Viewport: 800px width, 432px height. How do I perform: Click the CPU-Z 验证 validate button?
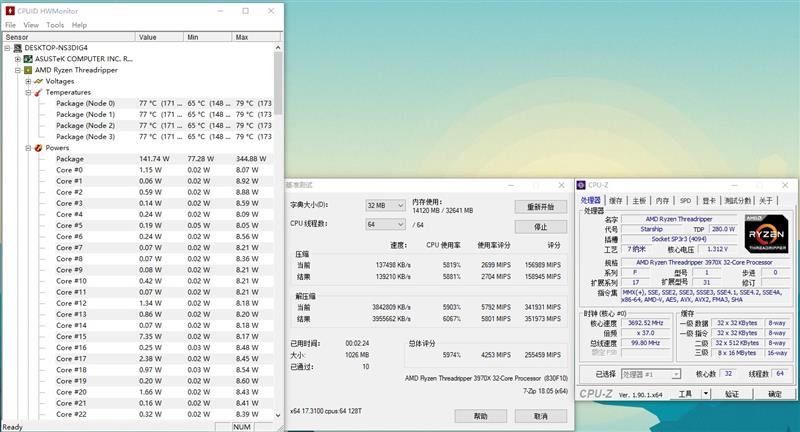[x=732, y=394]
